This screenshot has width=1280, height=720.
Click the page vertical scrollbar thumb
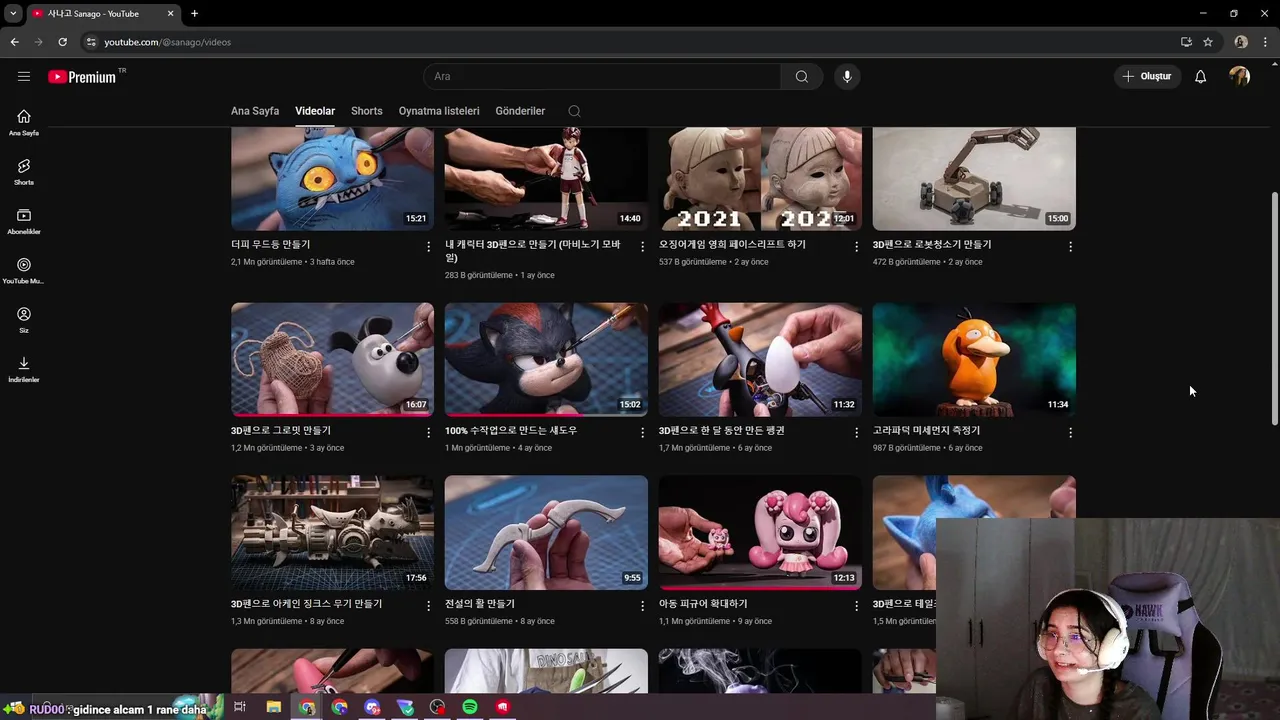(1274, 308)
